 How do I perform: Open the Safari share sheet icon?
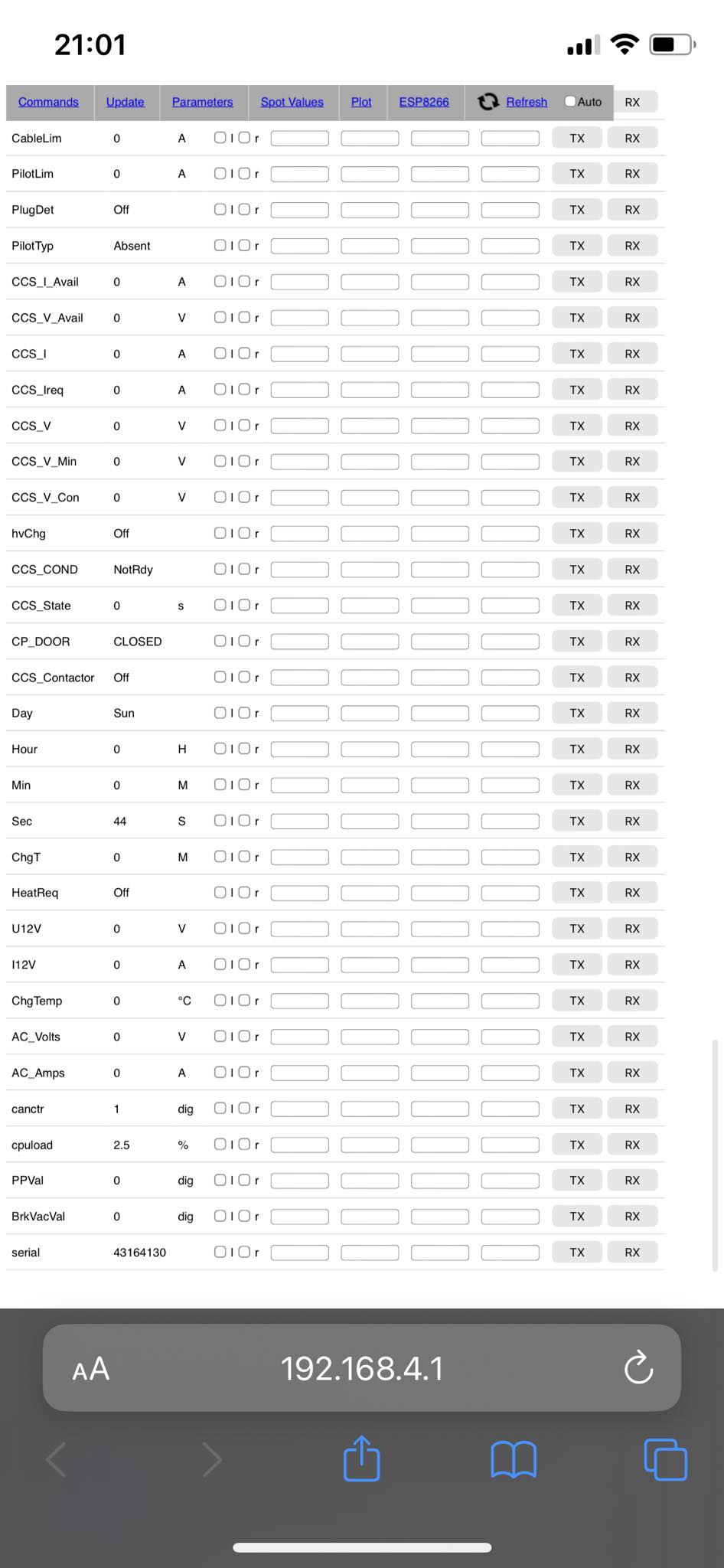point(362,1459)
